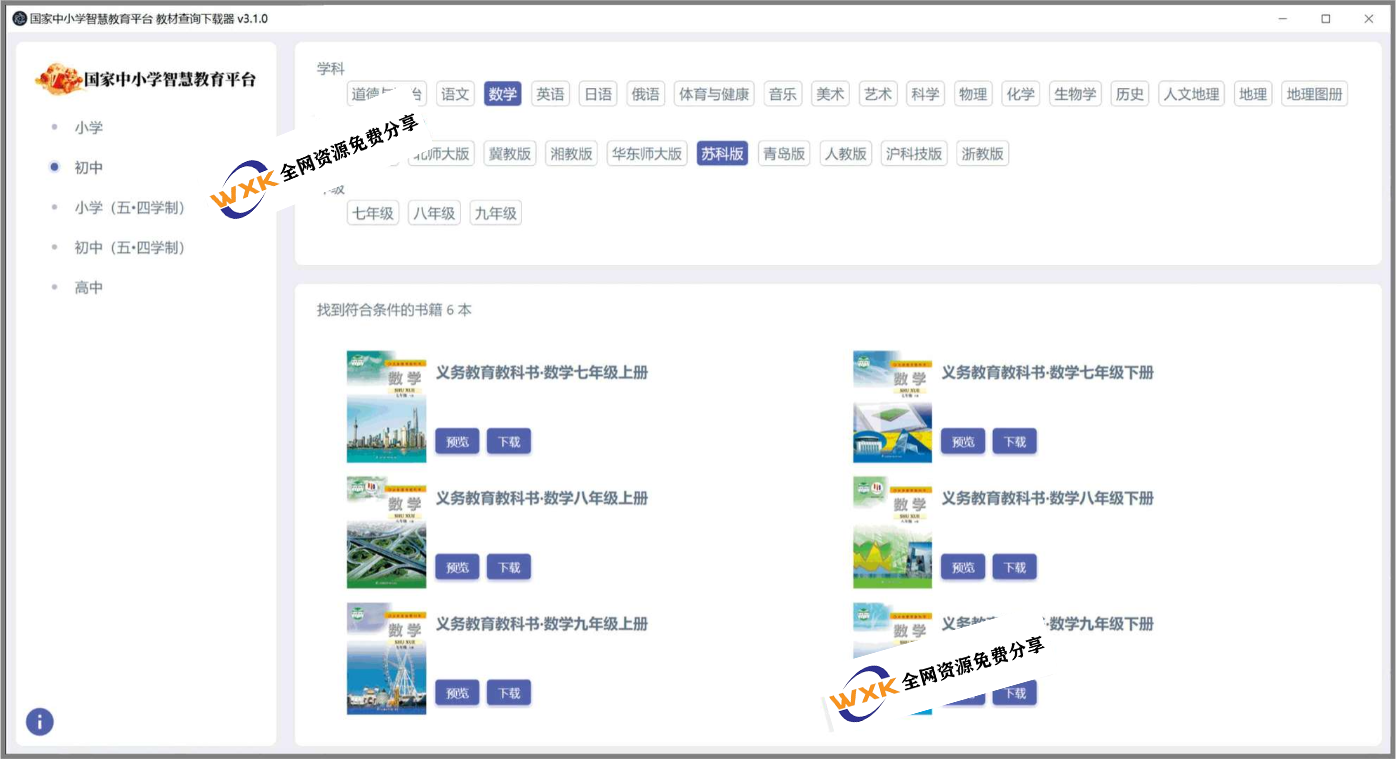Image resolution: width=1397 pixels, height=759 pixels.
Task: Preview 数学八年级上册 textbook
Action: point(457,568)
